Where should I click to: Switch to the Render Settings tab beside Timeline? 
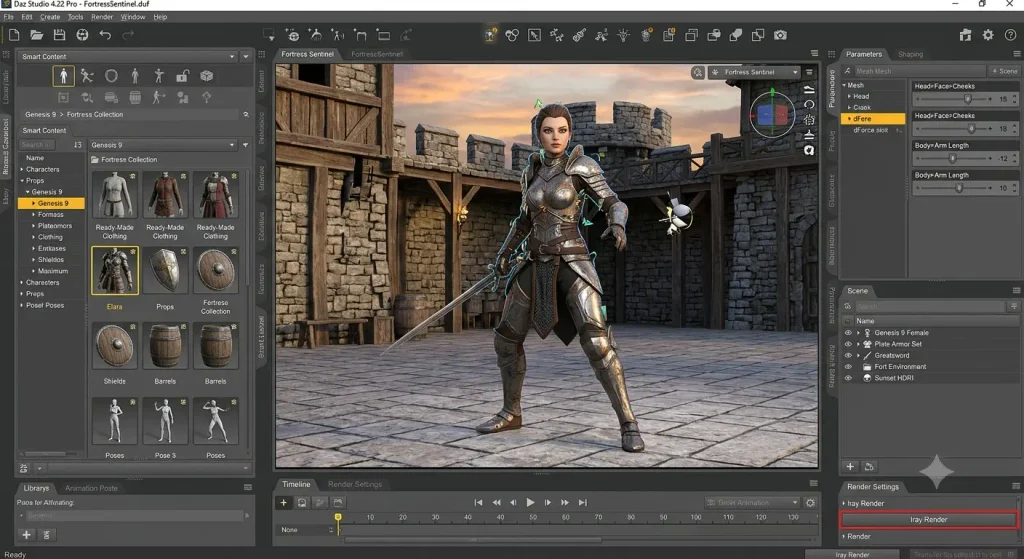355,485
